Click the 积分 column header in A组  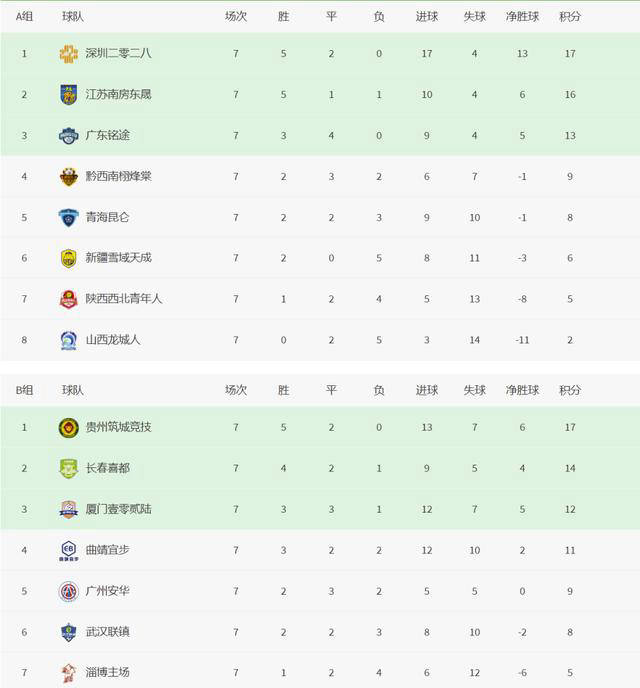570,16
